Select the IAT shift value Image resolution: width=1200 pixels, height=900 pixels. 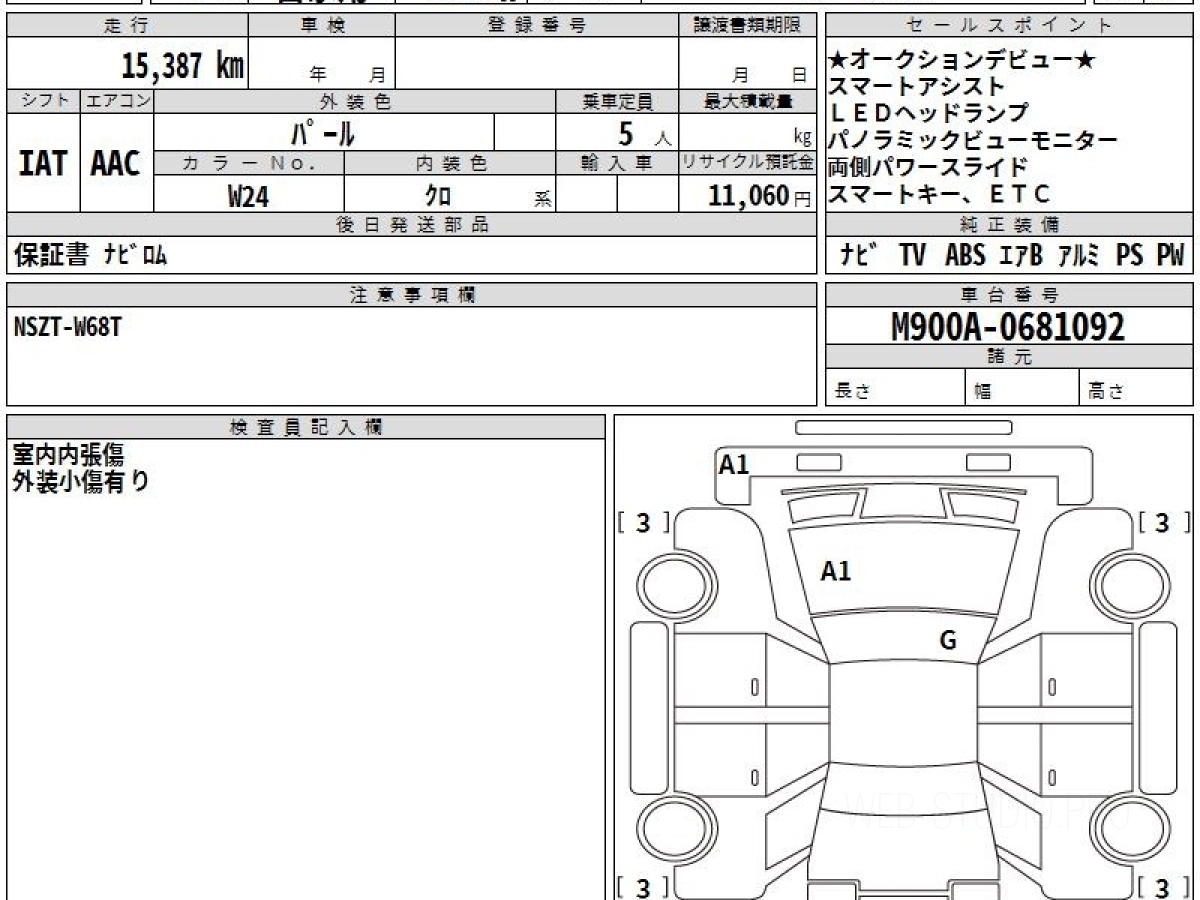[x=43, y=163]
